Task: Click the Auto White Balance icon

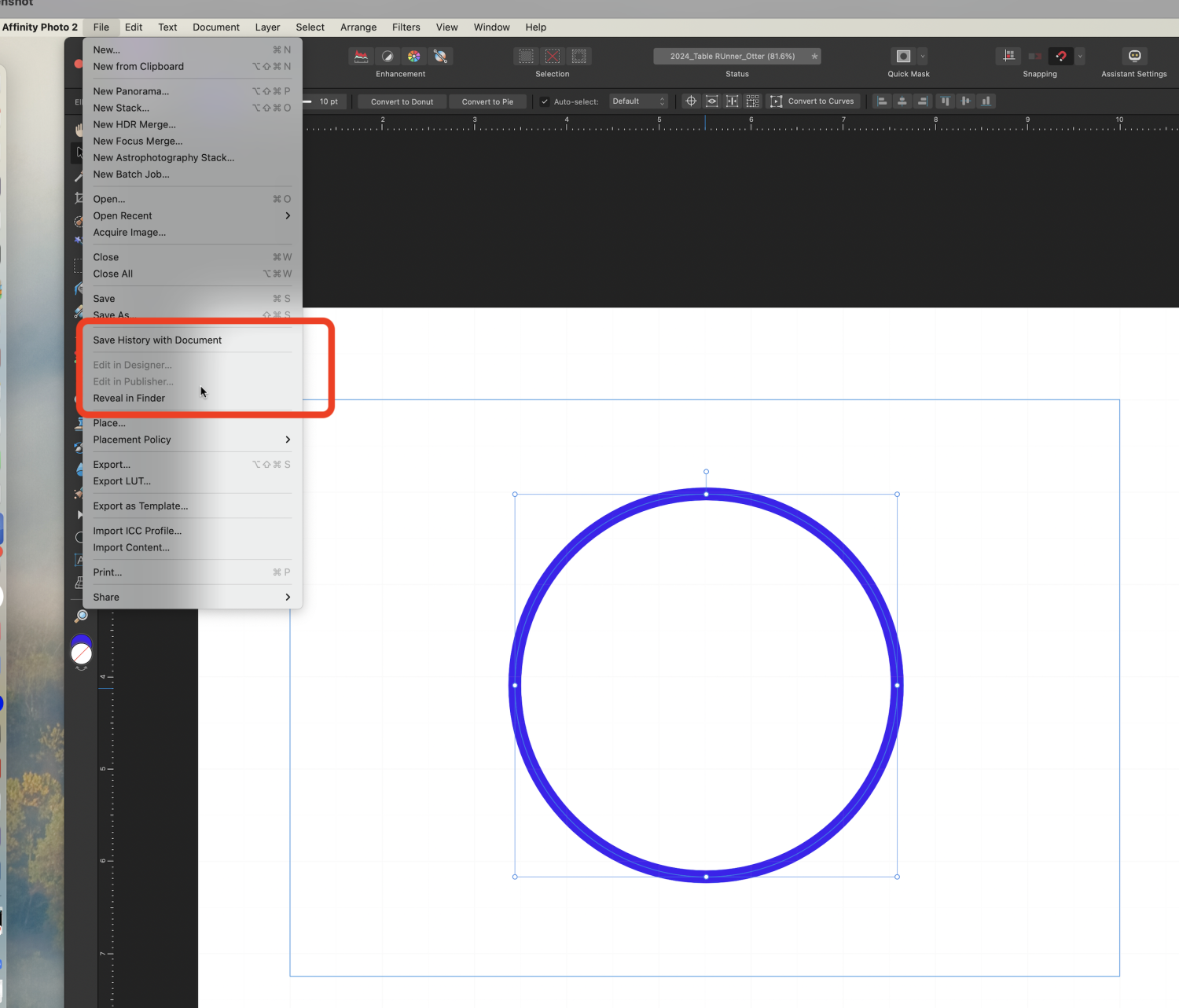Action: coord(441,57)
